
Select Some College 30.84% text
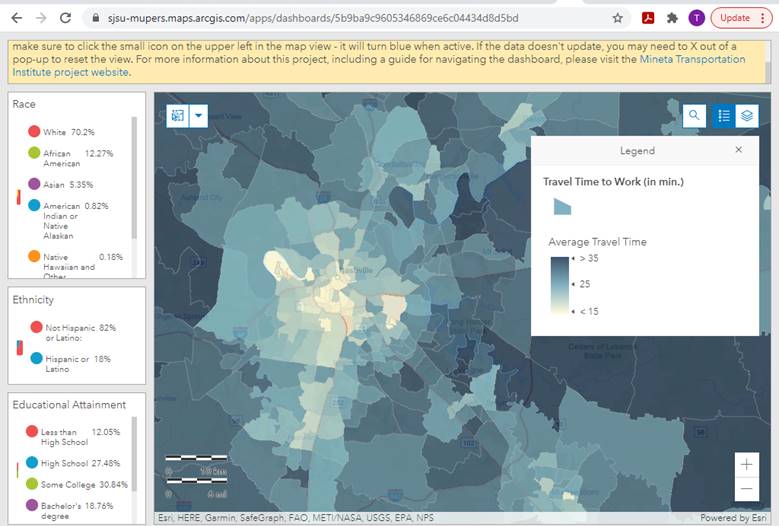(84, 484)
